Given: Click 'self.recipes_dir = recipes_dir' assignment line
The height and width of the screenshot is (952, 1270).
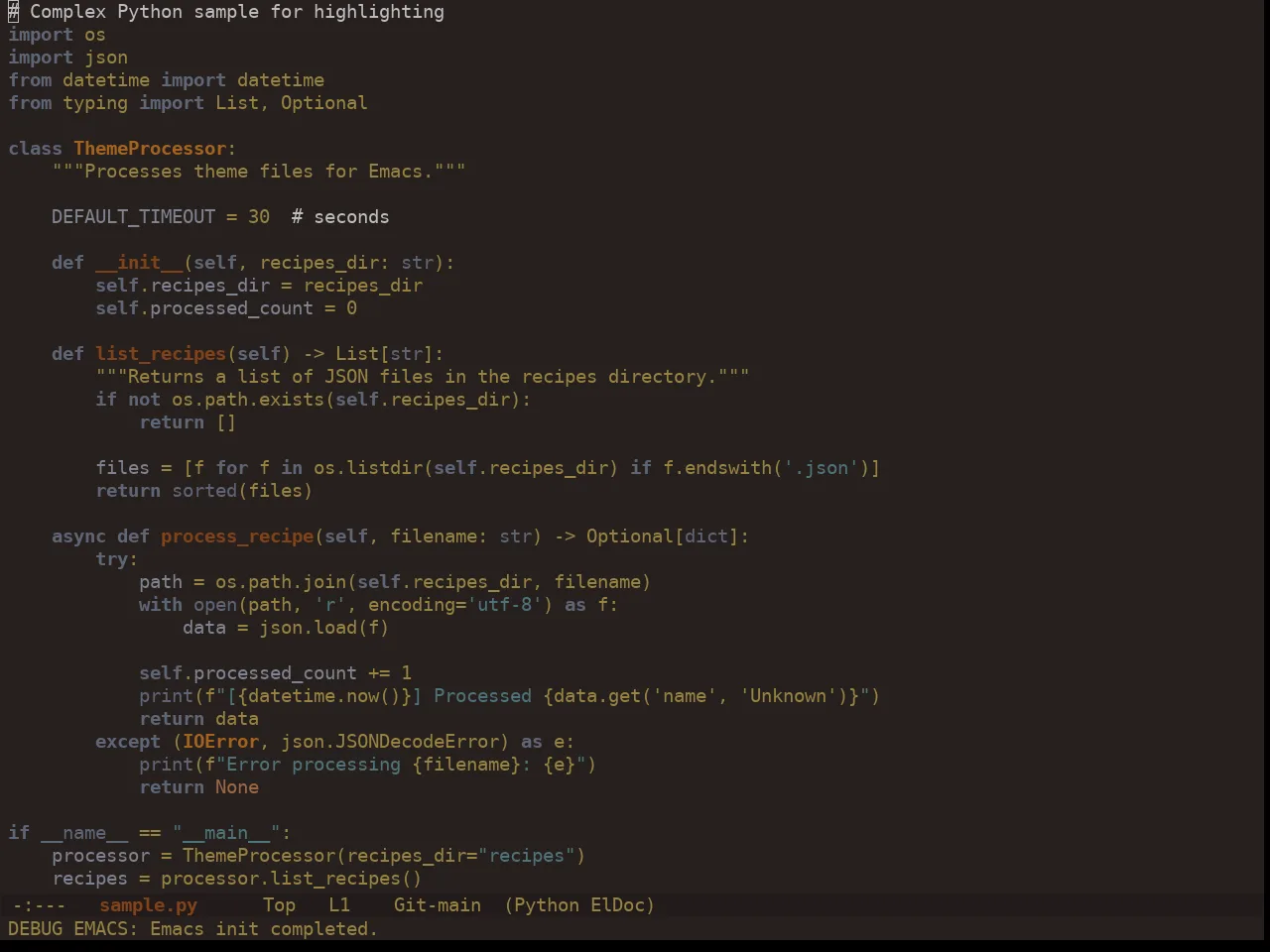Looking at the screenshot, I should click(259, 286).
